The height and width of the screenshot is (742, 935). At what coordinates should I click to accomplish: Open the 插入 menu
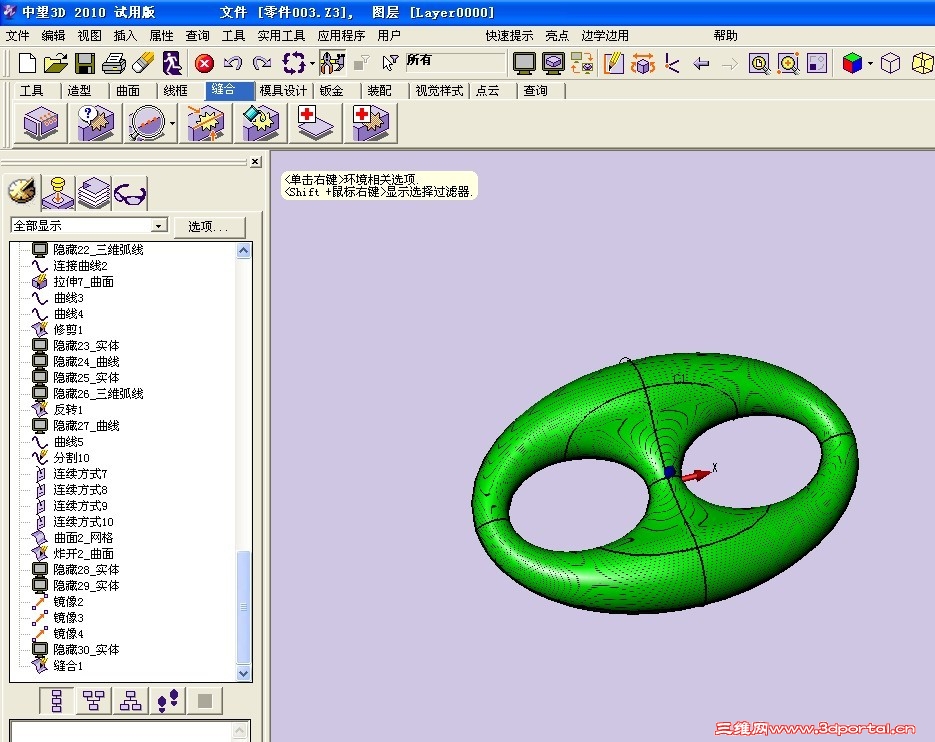tap(125, 36)
